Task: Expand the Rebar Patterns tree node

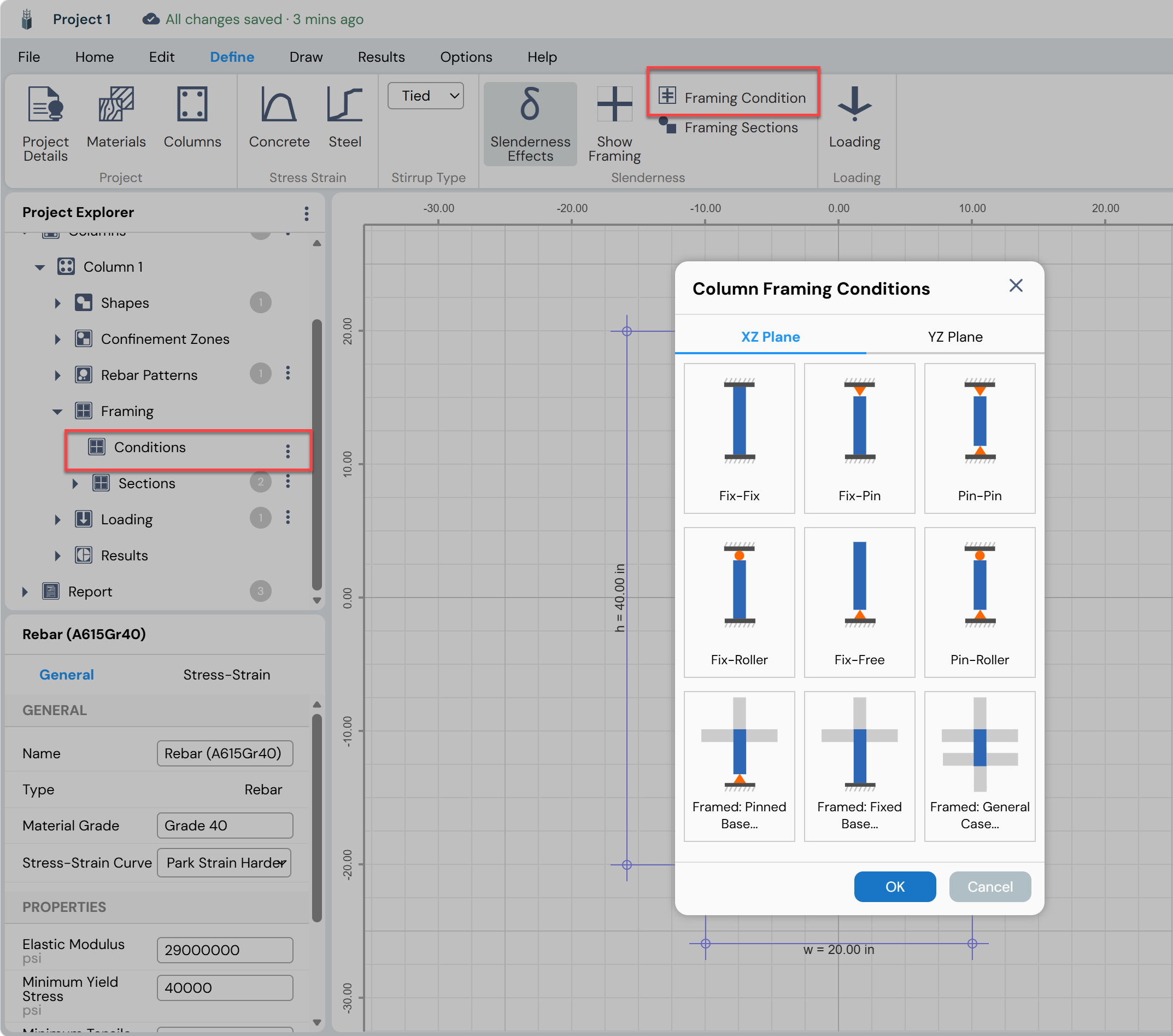Action: tap(57, 375)
